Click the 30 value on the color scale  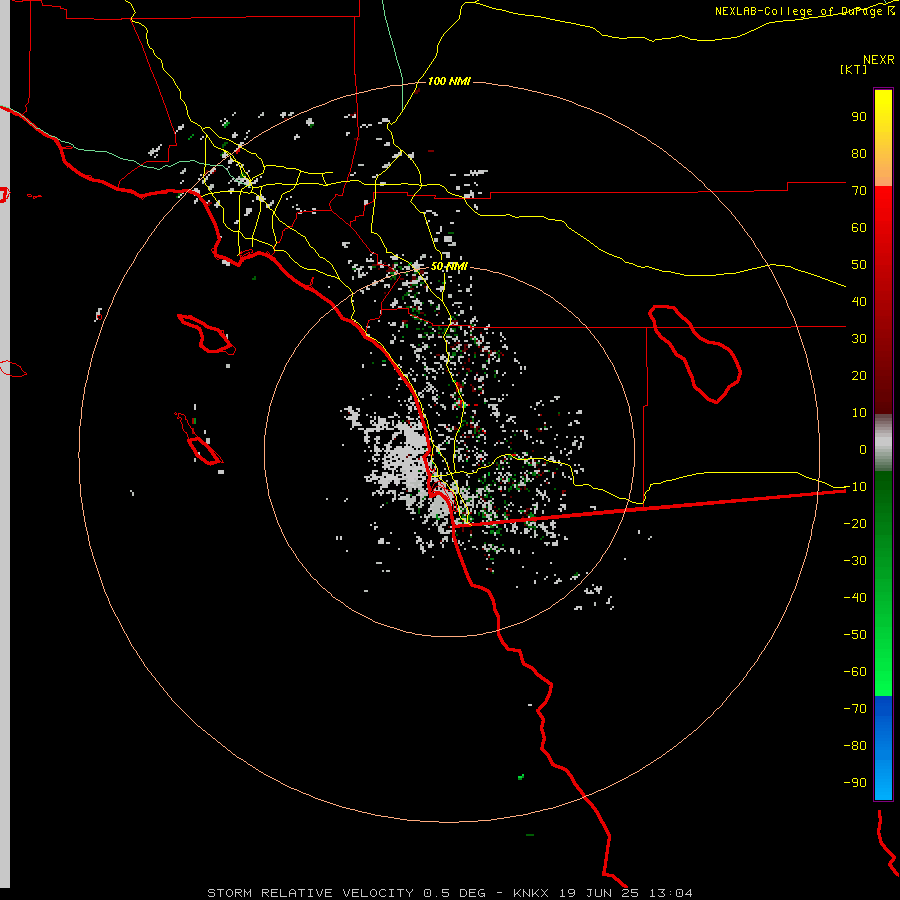click(859, 339)
